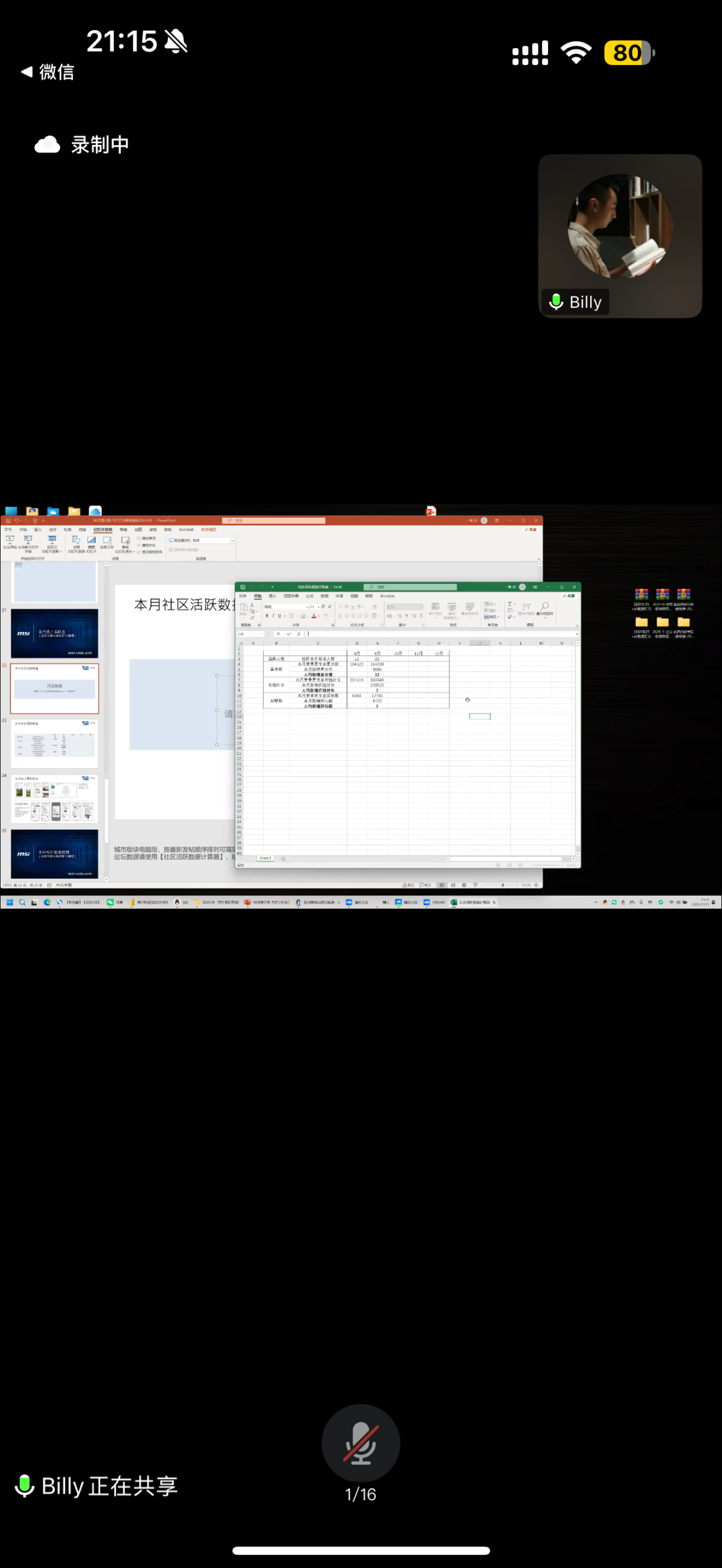Click the Excel font color icon
This screenshot has width=722, height=1568.
(313, 616)
